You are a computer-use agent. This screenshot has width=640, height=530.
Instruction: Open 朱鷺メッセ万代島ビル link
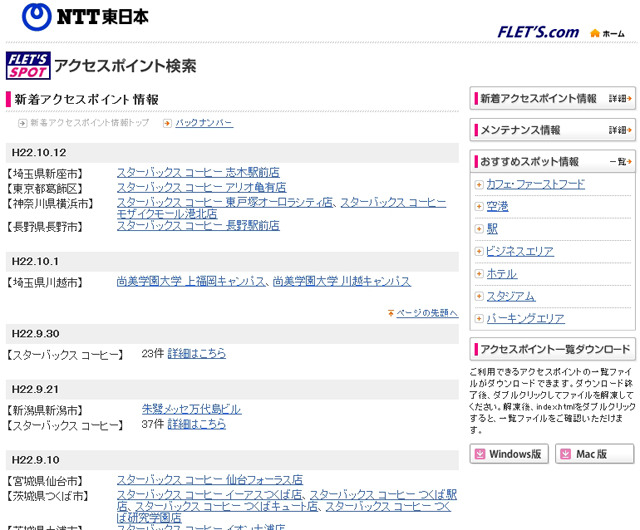point(191,409)
